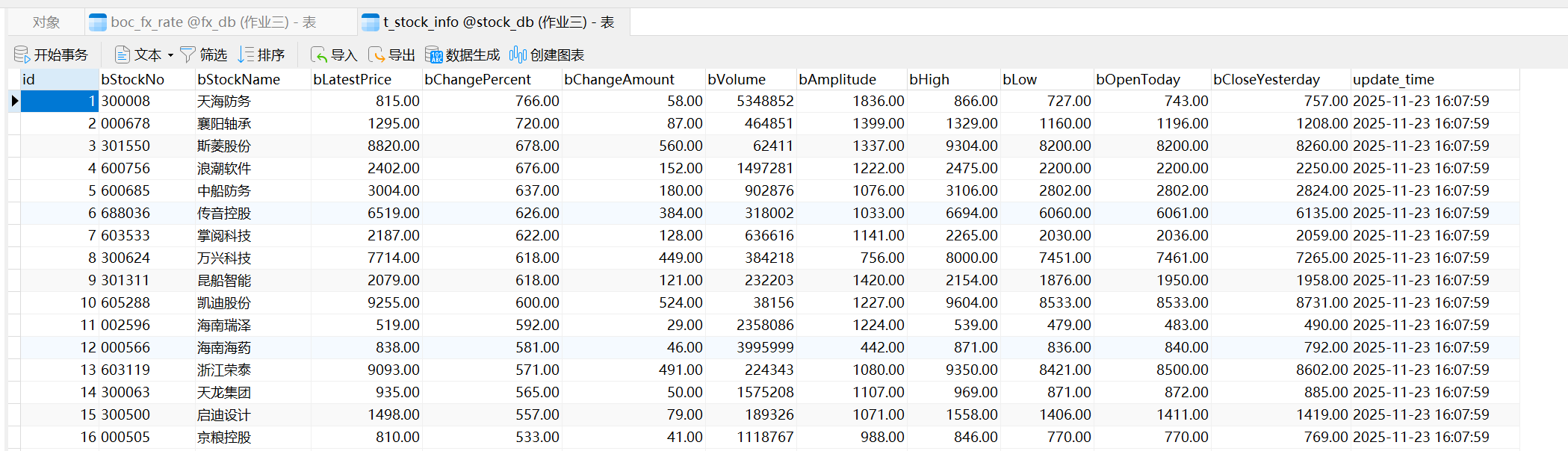Click the boc_fx_rate tab table icon
Image resolution: width=1568 pixels, height=451 pixels.
point(97,22)
